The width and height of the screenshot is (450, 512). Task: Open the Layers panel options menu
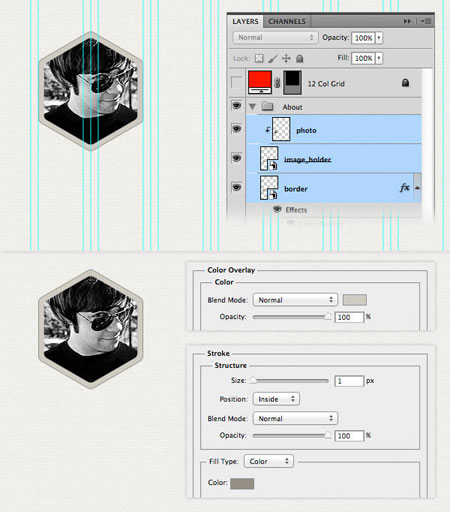click(x=426, y=21)
